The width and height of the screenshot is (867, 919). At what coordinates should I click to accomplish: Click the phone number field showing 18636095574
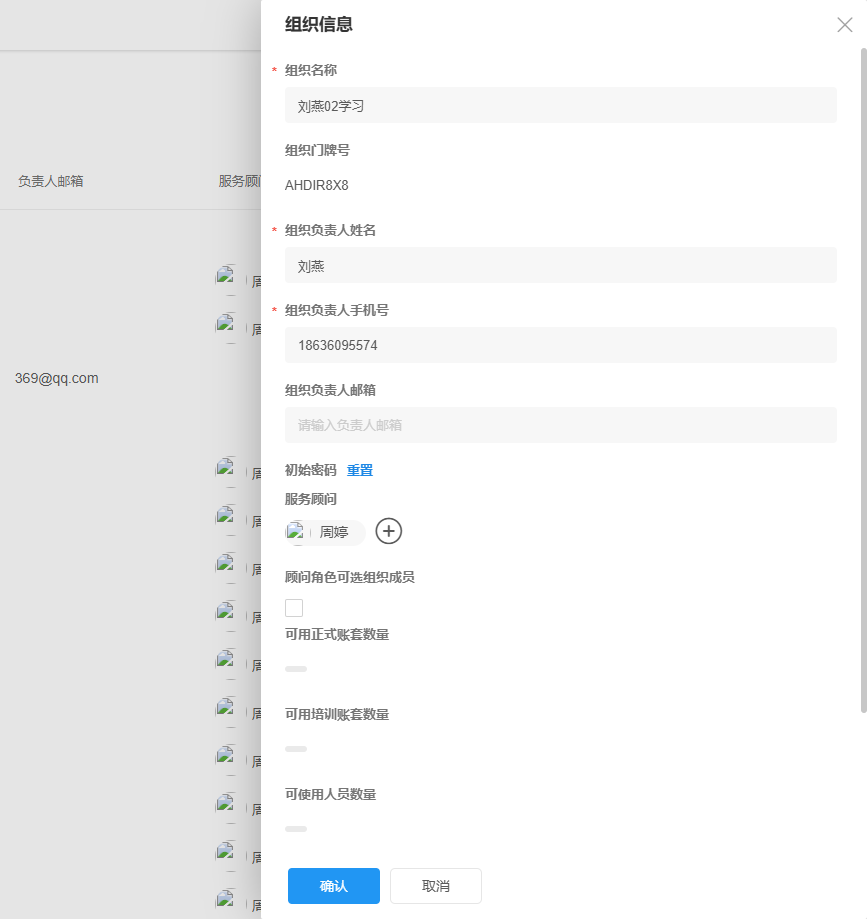(561, 345)
